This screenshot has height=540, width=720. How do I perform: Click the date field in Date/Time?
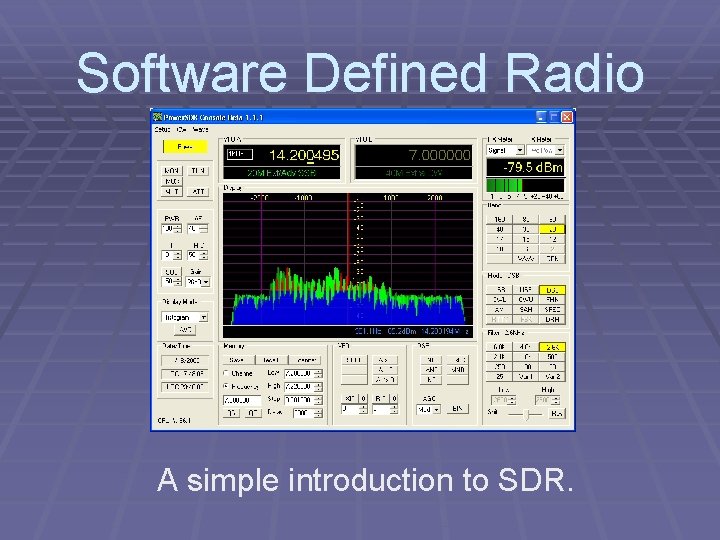tap(185, 361)
